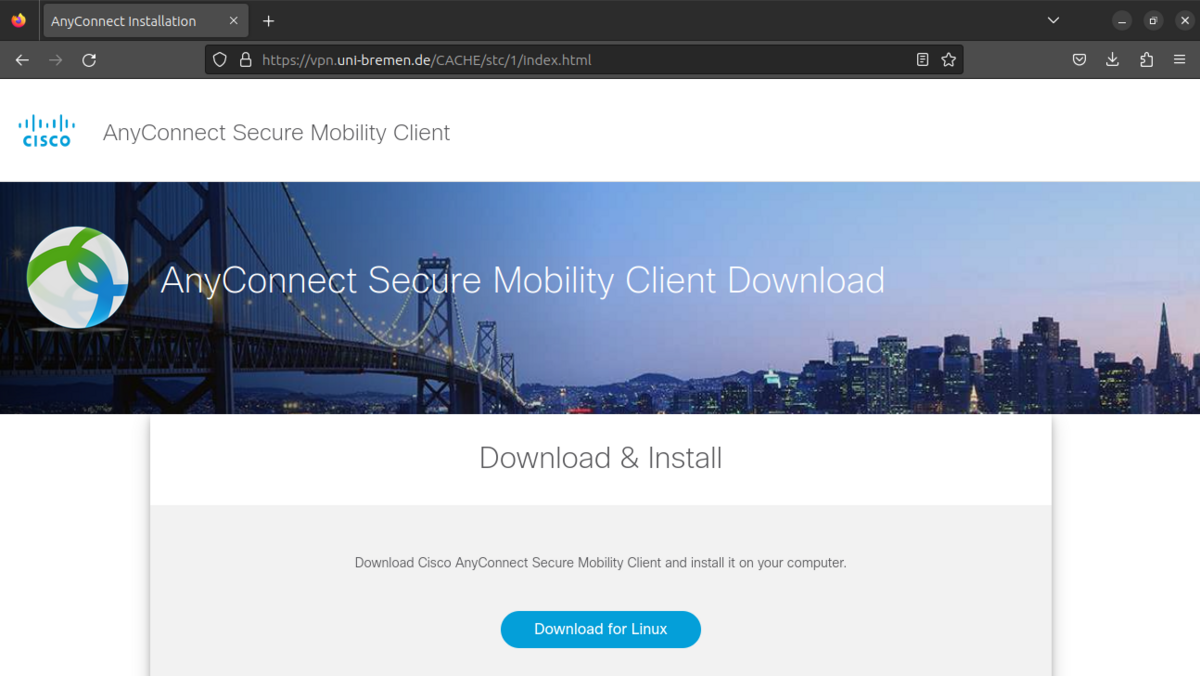Screen dimensions: 1200x676
Task: Open the Pocket save icon
Action: coord(1079,60)
